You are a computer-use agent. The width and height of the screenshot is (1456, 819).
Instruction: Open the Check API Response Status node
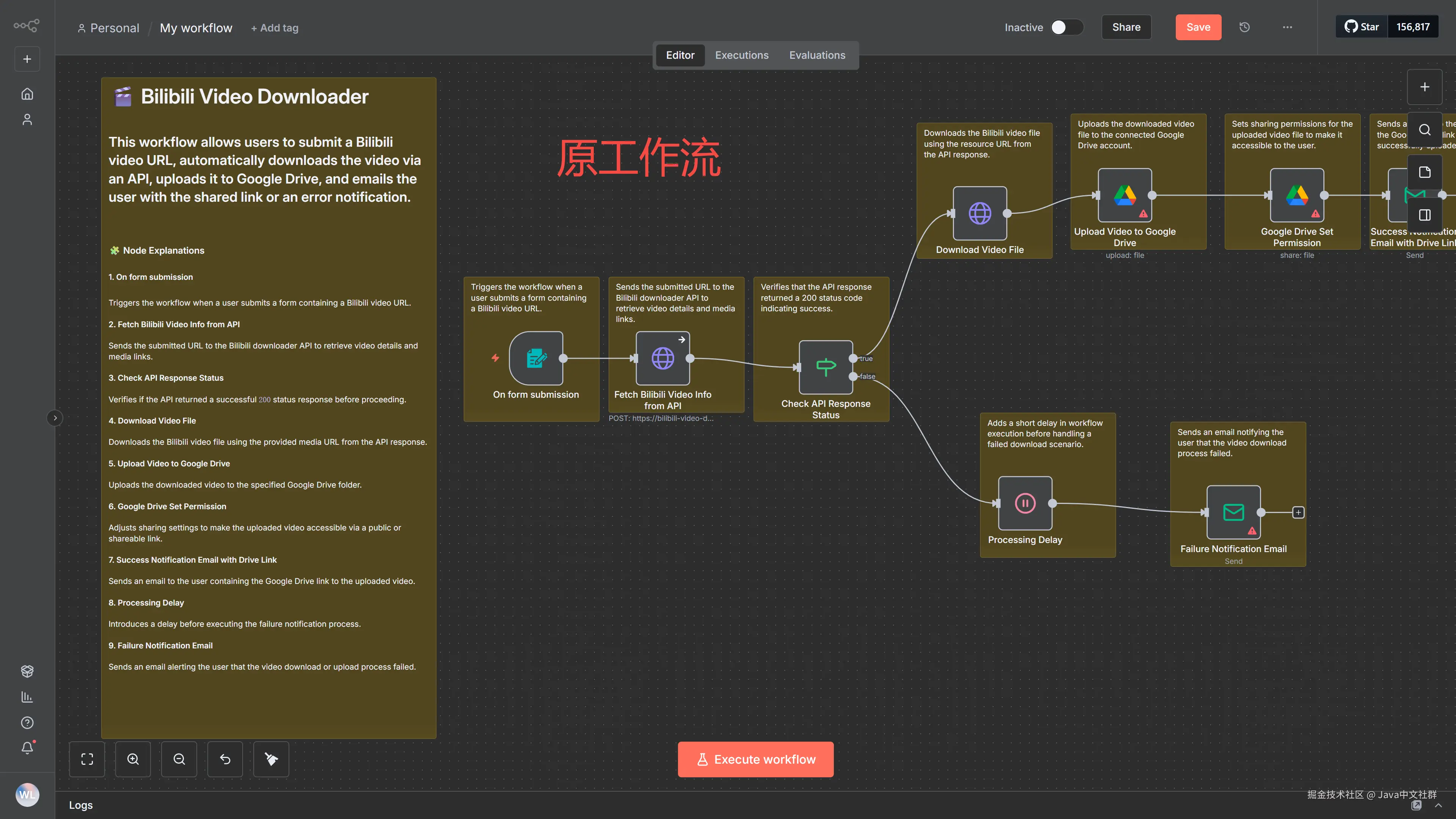(825, 367)
